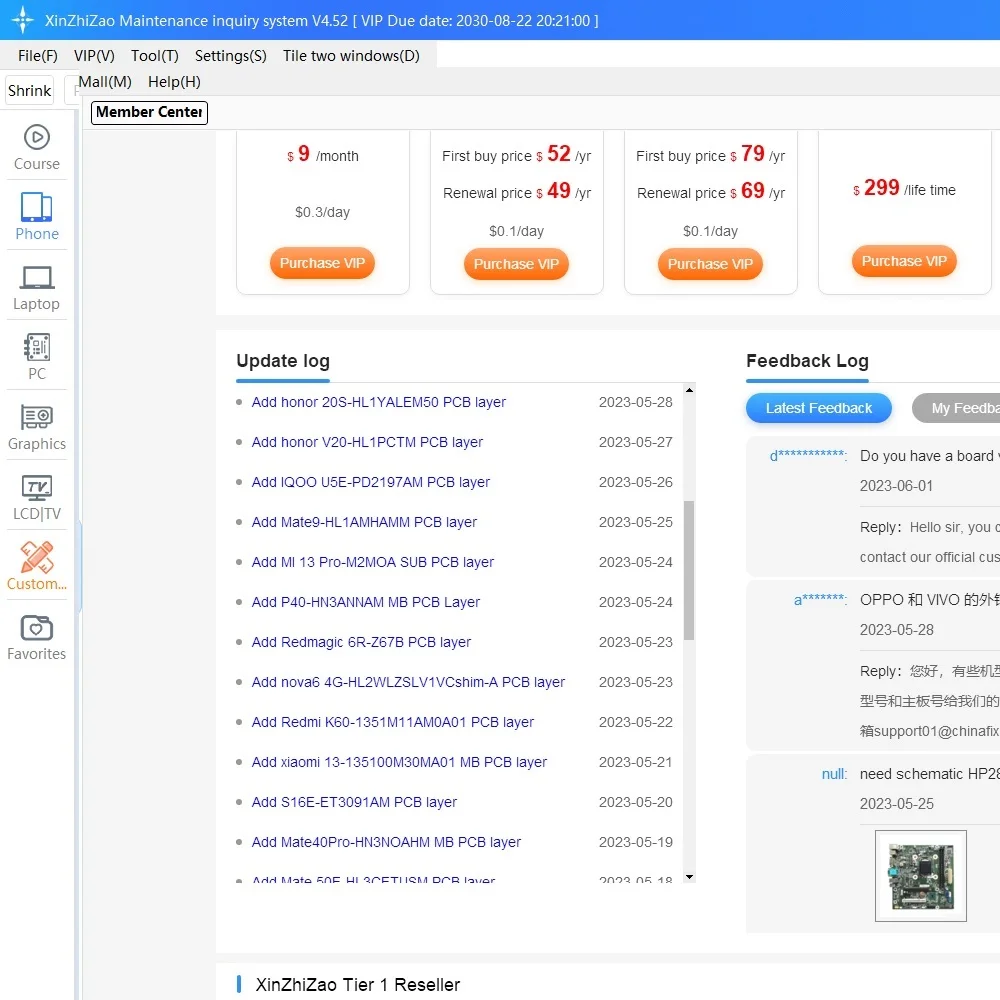Switch to the My Feedback tab
Image resolution: width=1000 pixels, height=1000 pixels.
tap(957, 408)
